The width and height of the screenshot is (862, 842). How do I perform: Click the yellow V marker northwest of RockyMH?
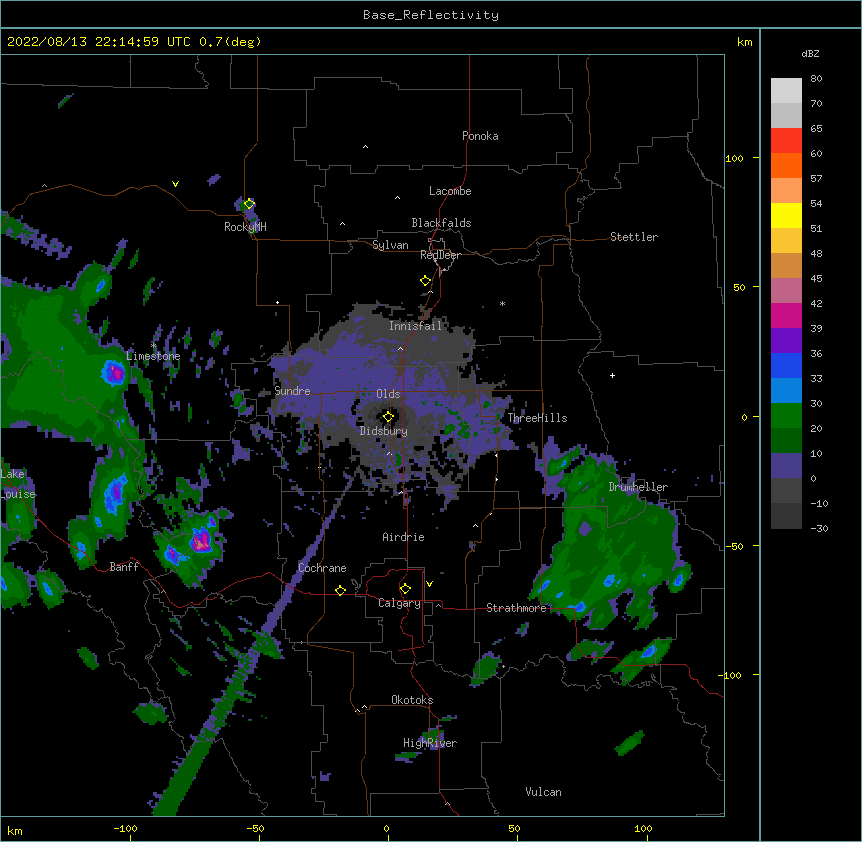[x=175, y=184]
